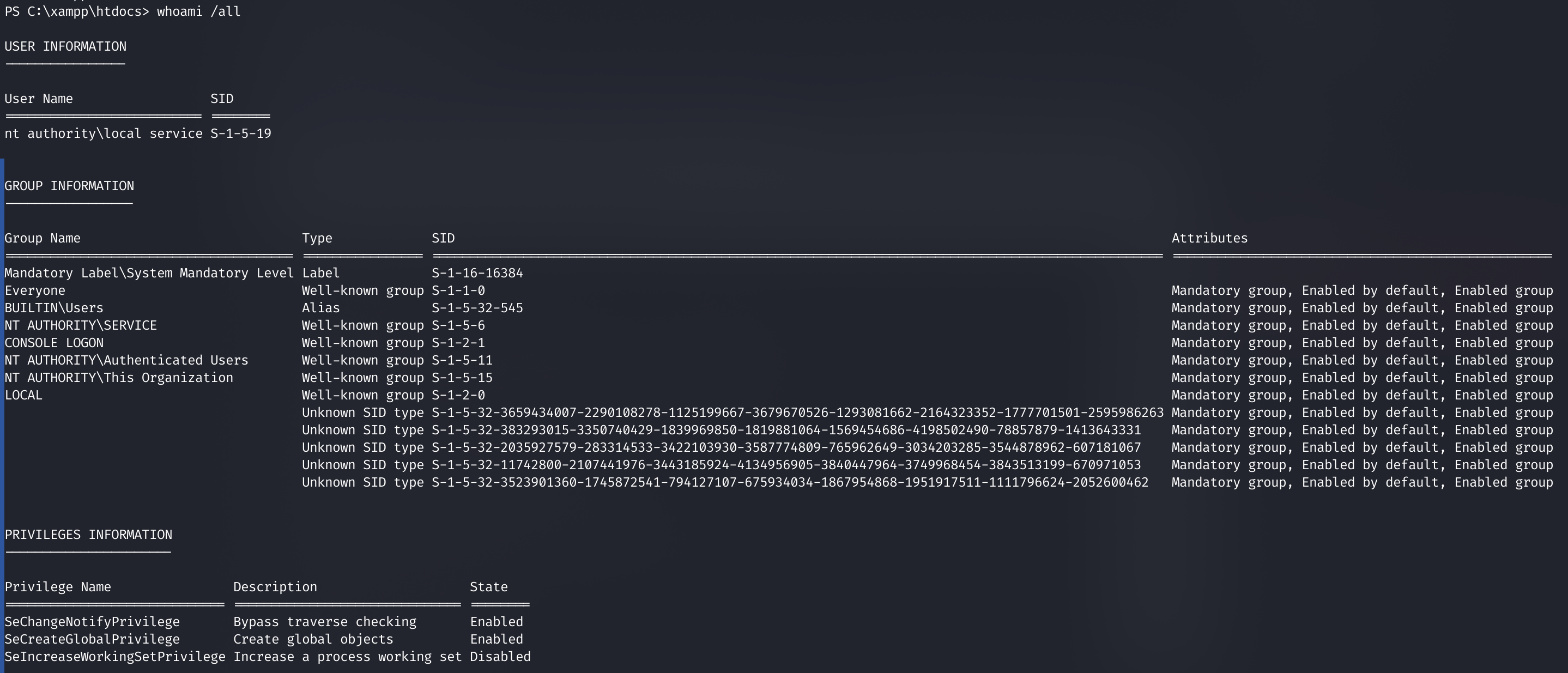Click the NT AUTHORITY\SERVICE group name
Screen dimensions: 1568x673
[81, 325]
